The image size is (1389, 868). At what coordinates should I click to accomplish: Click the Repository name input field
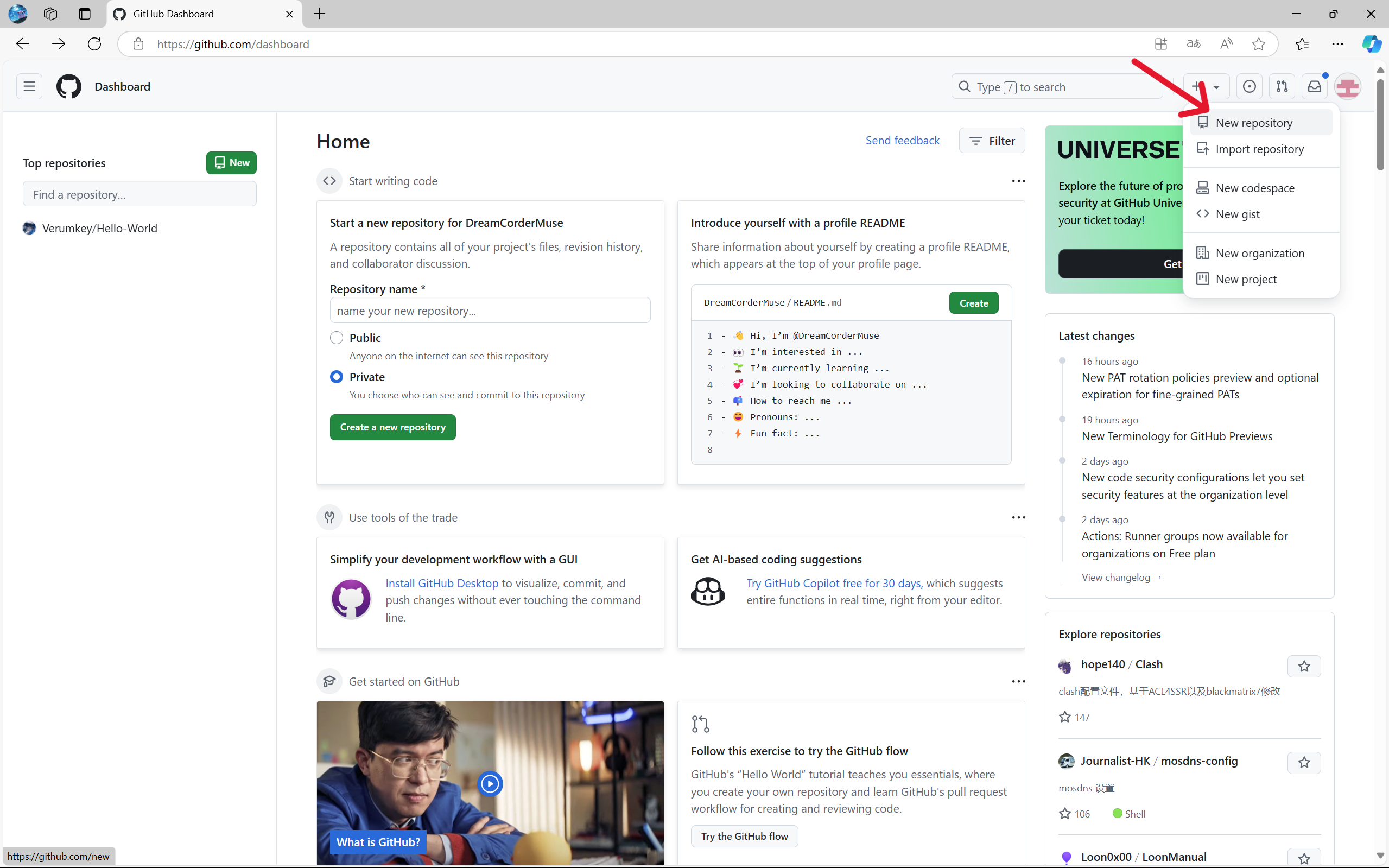point(490,311)
